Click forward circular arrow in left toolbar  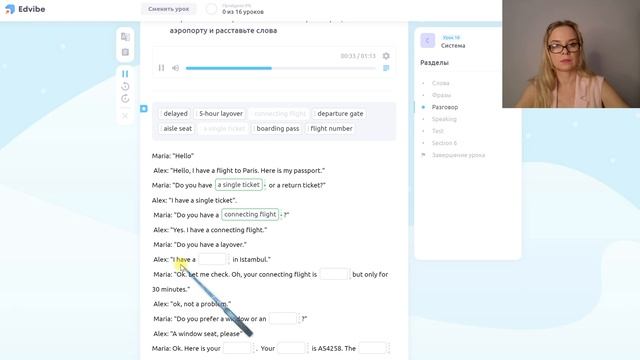coord(125,98)
